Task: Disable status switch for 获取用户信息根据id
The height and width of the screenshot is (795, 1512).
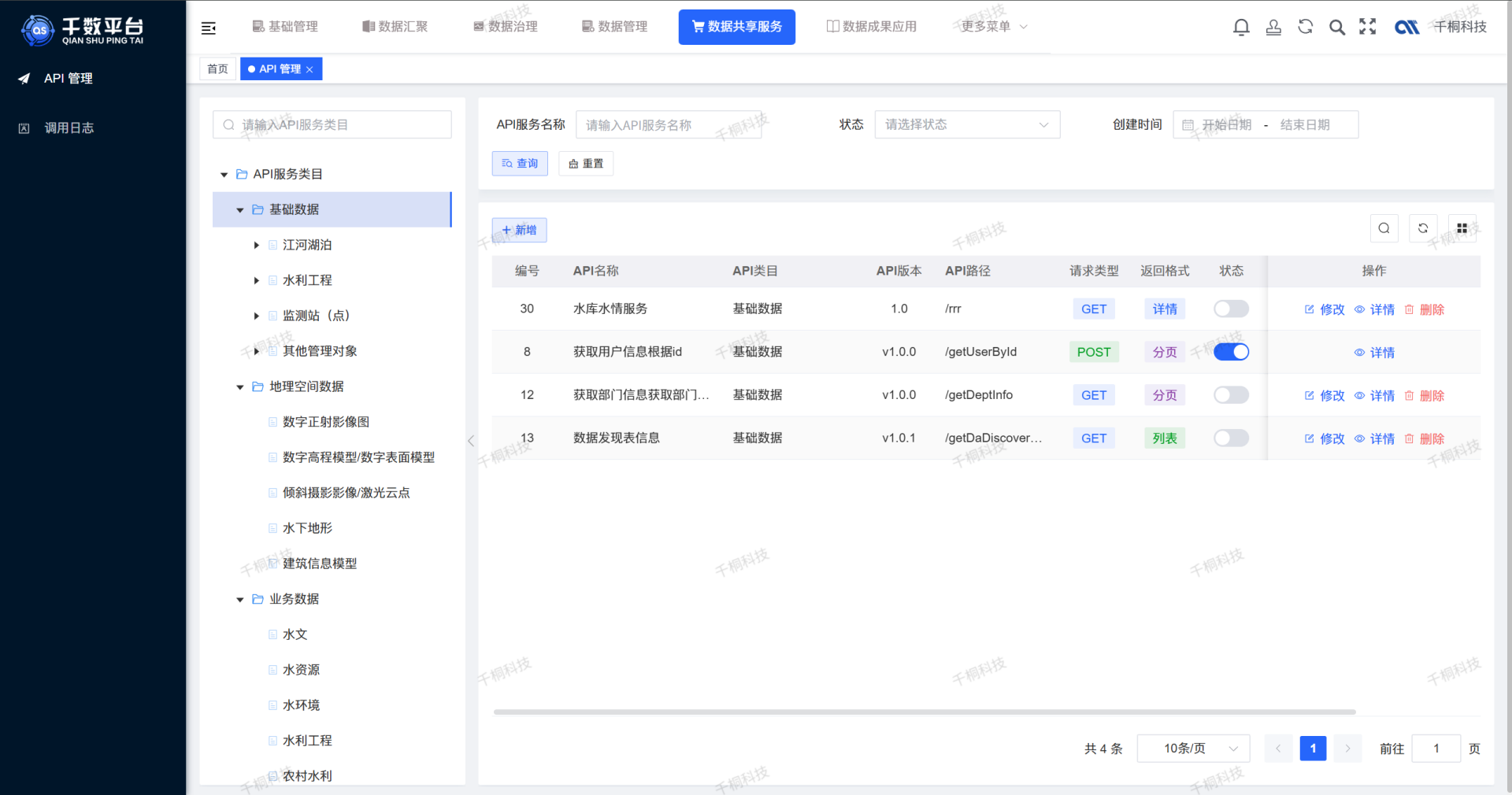Action: pos(1231,352)
